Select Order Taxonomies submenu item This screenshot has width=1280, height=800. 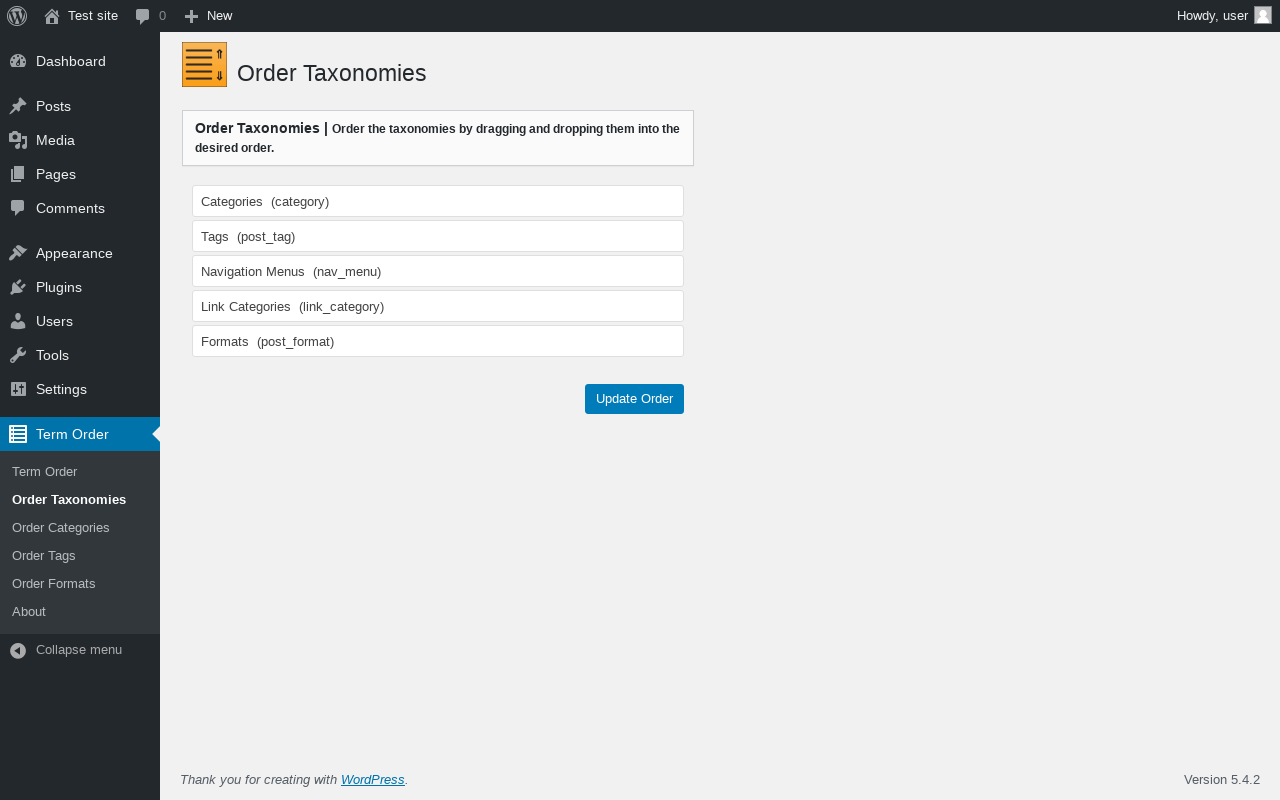tap(69, 499)
